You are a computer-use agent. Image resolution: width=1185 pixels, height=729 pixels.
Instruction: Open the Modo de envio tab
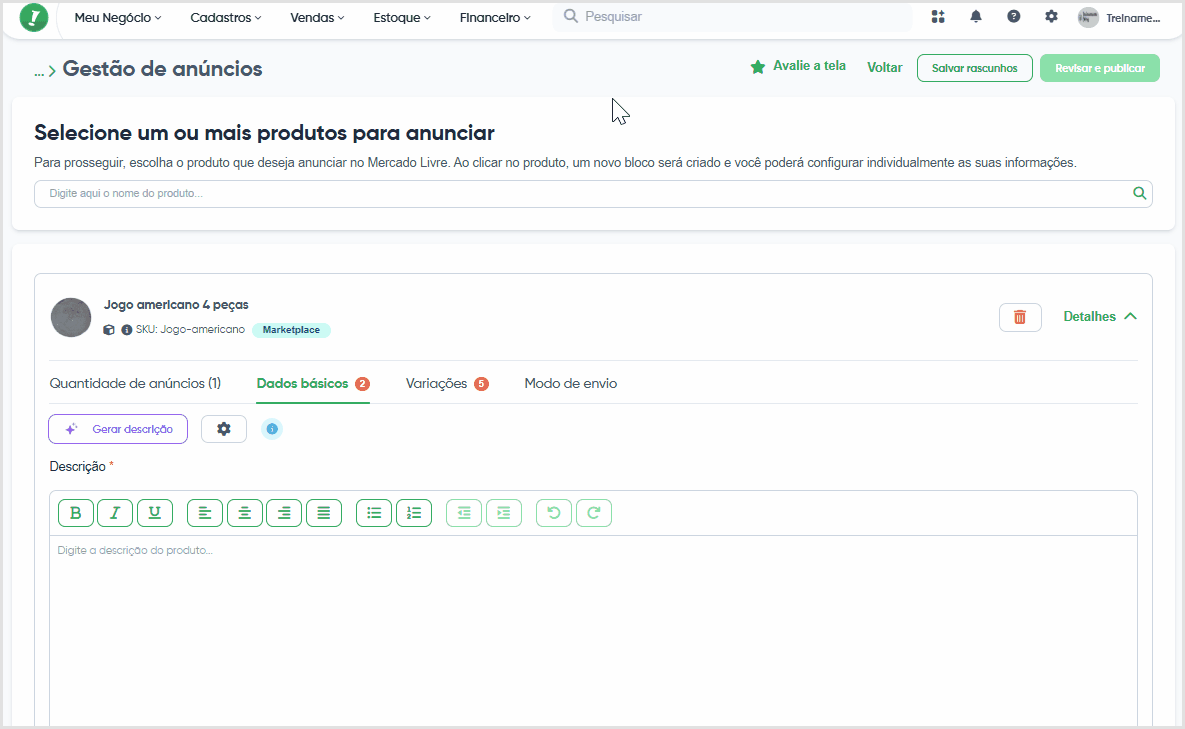click(x=571, y=384)
